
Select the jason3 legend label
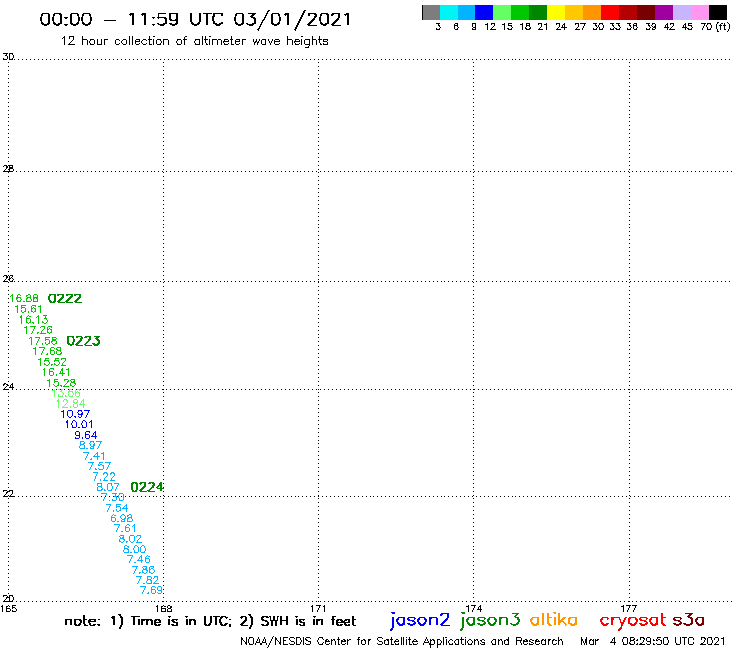[x=490, y=620]
